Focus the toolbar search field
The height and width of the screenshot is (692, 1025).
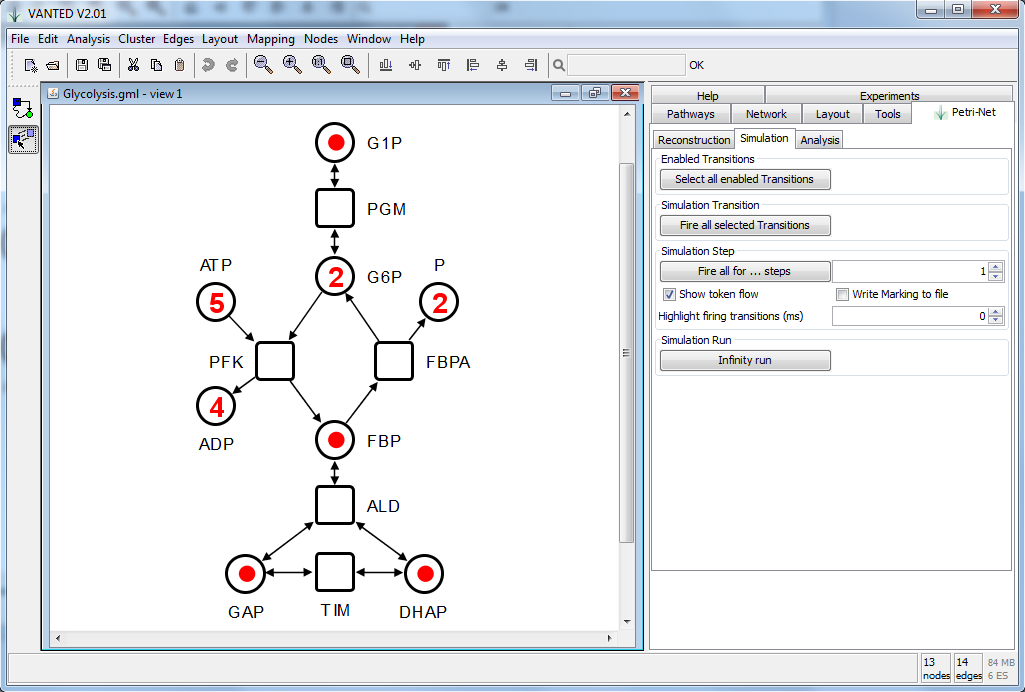pyautogui.click(x=626, y=65)
